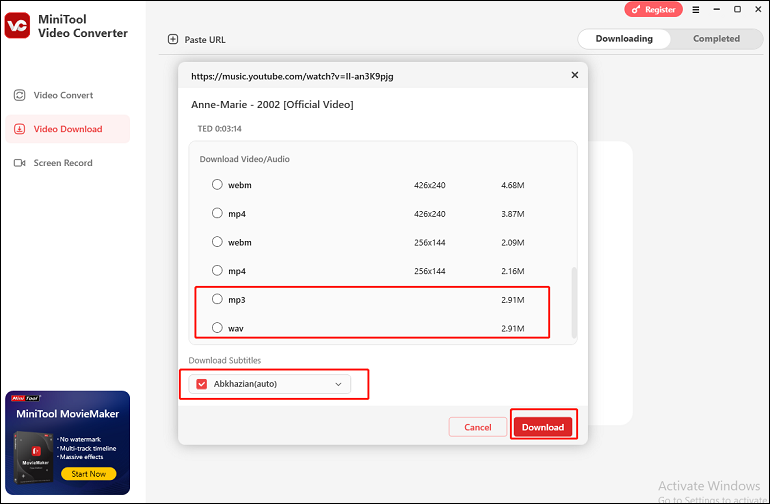The width and height of the screenshot is (770, 504).
Task: Click the red Download button
Action: pos(543,427)
